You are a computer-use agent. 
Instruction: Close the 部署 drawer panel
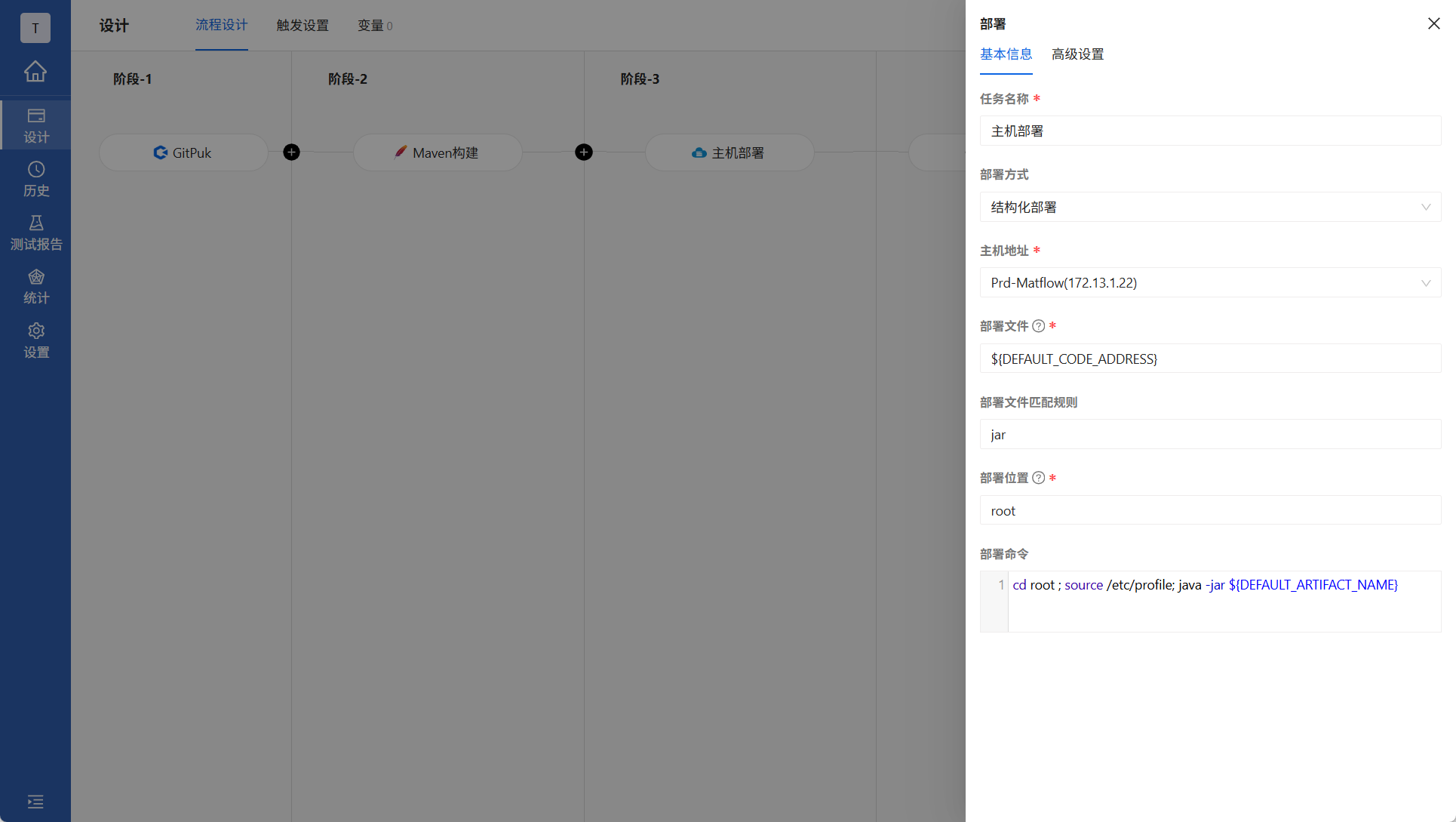point(1433,23)
